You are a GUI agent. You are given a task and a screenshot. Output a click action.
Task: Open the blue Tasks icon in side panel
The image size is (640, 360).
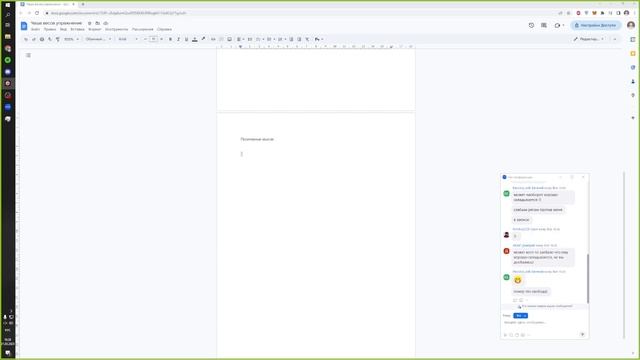pos(633,67)
